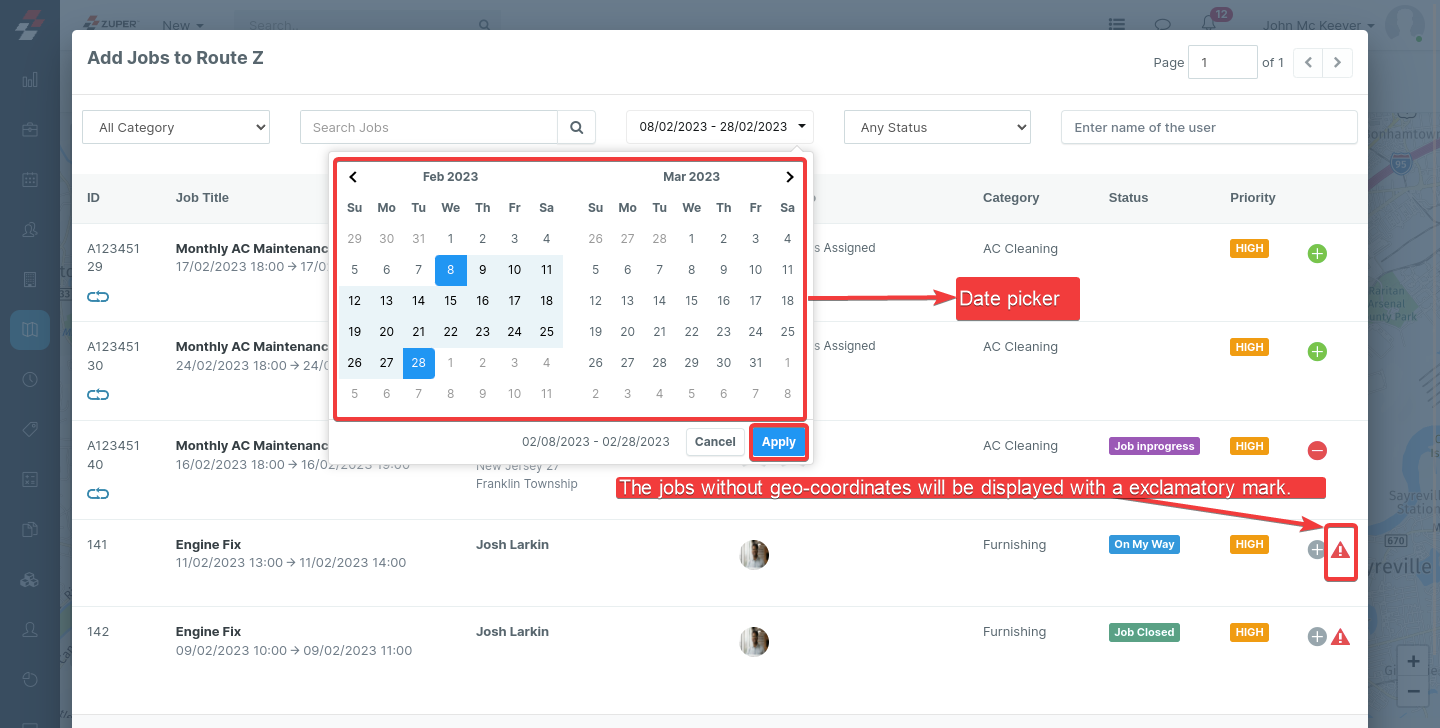
Task: Open the briefcase jobs sidebar icon
Action: click(x=30, y=130)
